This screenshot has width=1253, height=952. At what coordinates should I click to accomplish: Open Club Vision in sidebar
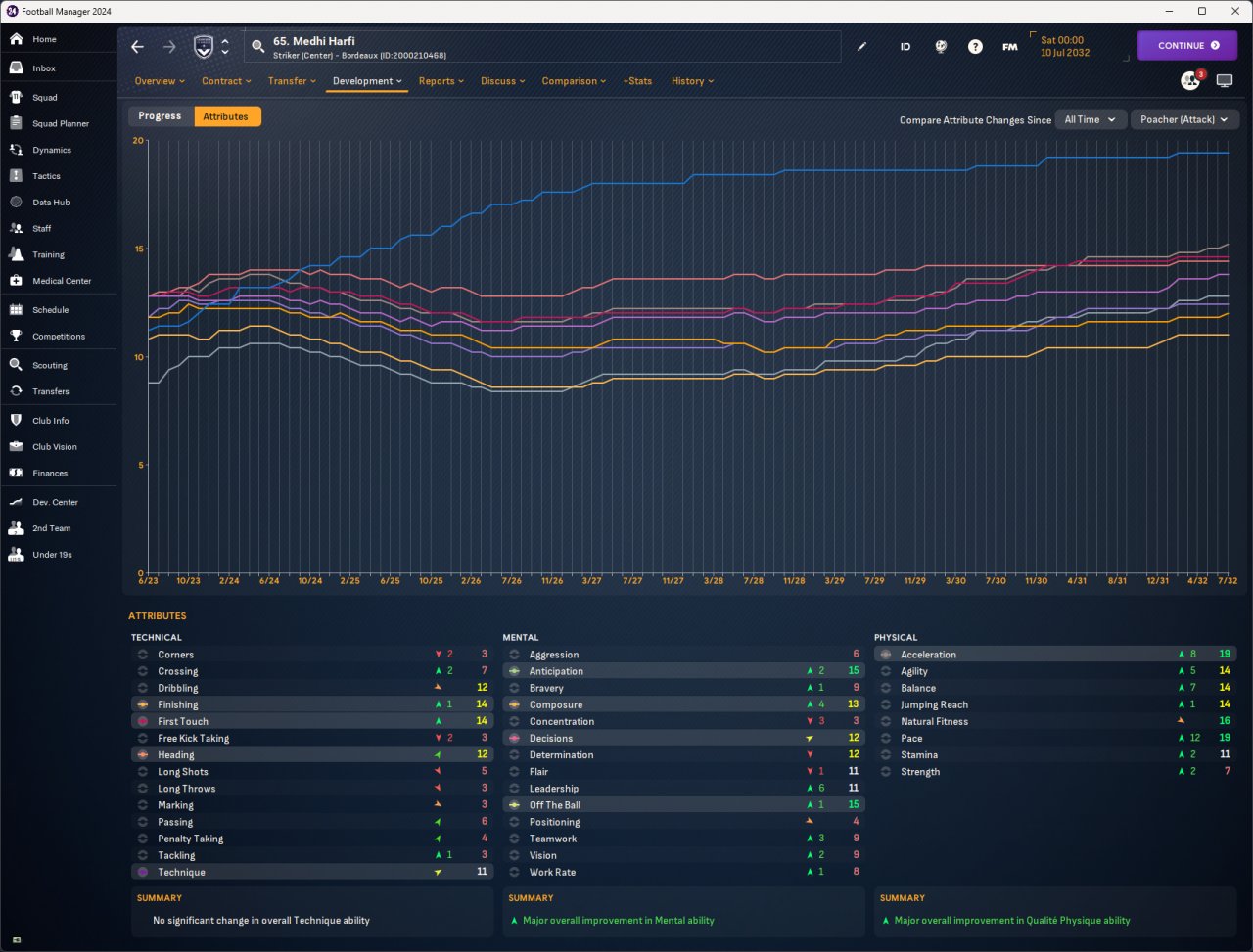tap(54, 447)
